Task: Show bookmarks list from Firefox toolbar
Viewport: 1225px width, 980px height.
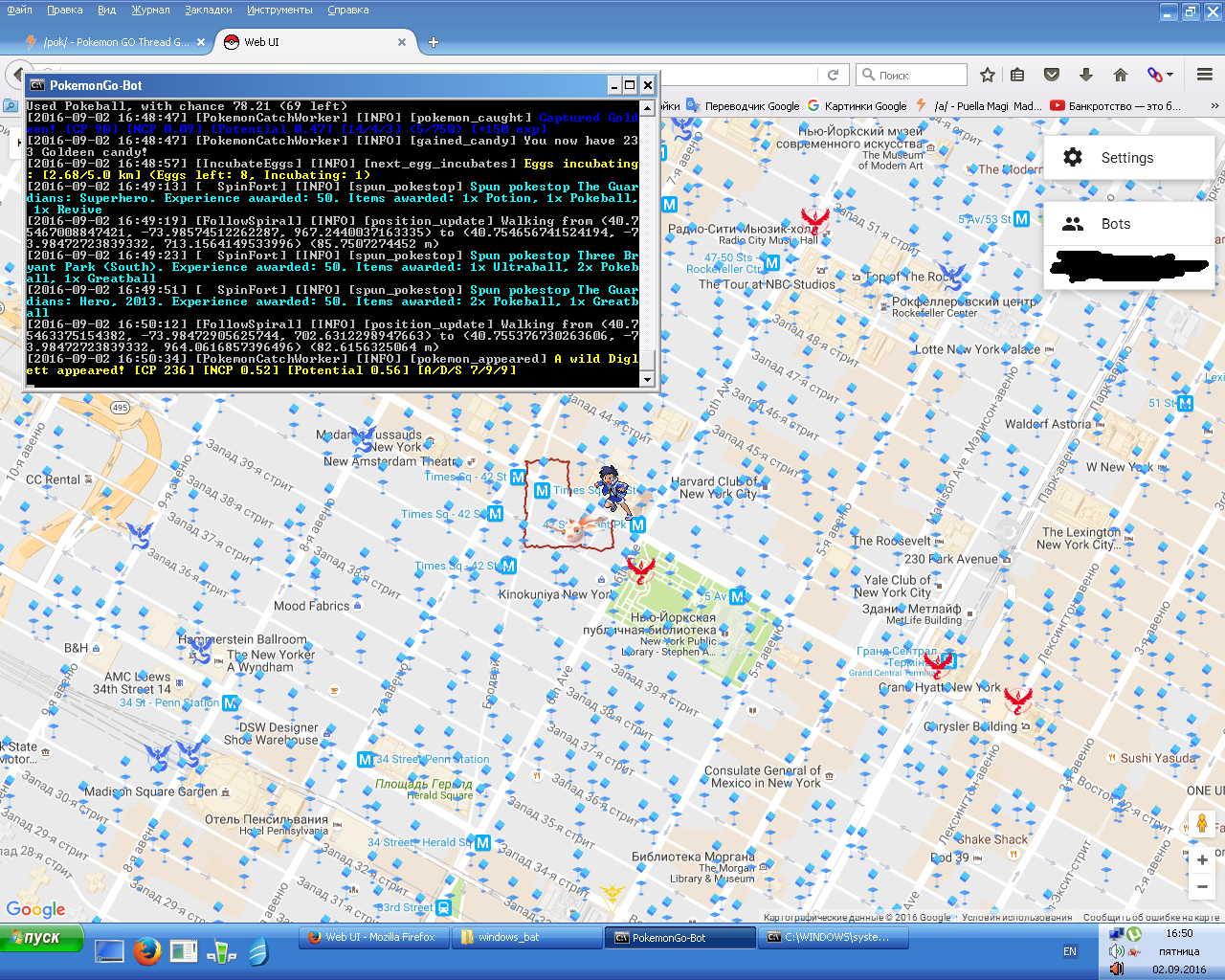Action: click(1017, 75)
